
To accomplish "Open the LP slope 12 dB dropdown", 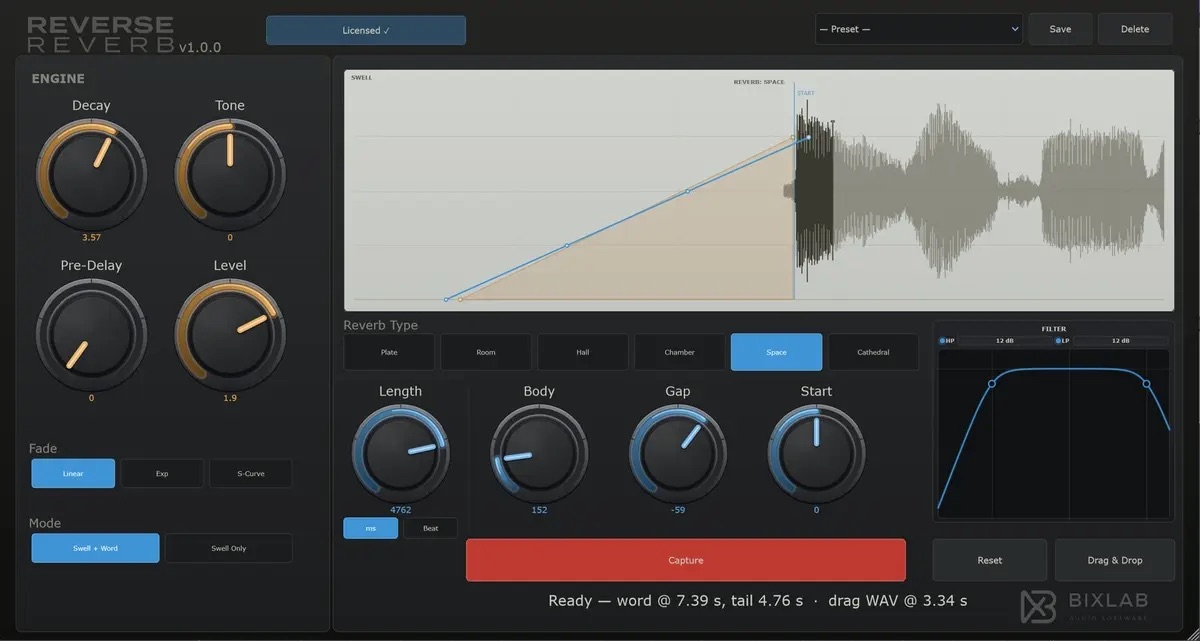I will [x=1122, y=341].
